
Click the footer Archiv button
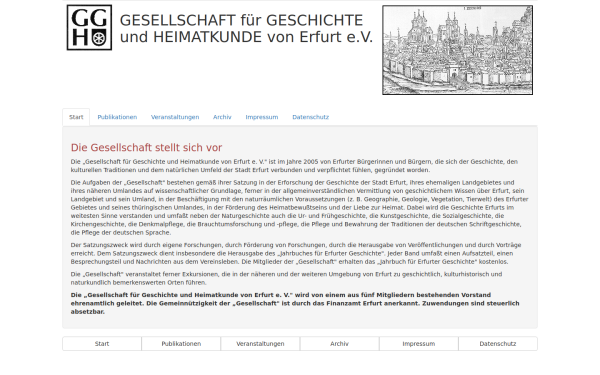[x=339, y=344]
